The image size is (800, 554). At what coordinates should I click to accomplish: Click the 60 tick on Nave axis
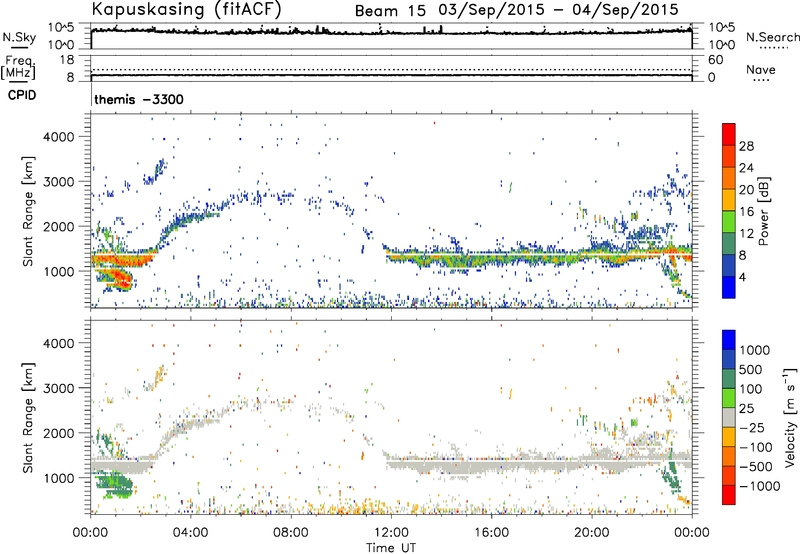coord(715,60)
